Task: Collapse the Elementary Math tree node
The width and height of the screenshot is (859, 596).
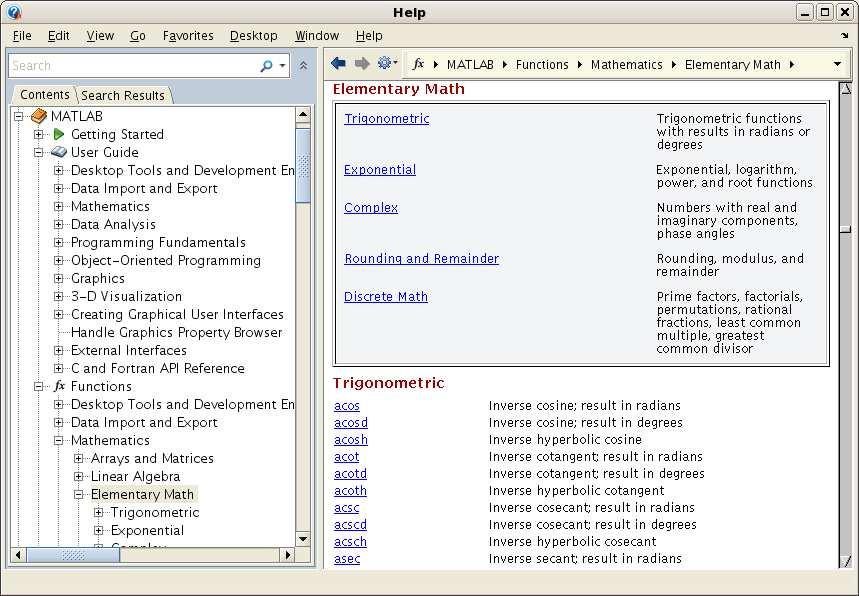Action: (x=79, y=494)
